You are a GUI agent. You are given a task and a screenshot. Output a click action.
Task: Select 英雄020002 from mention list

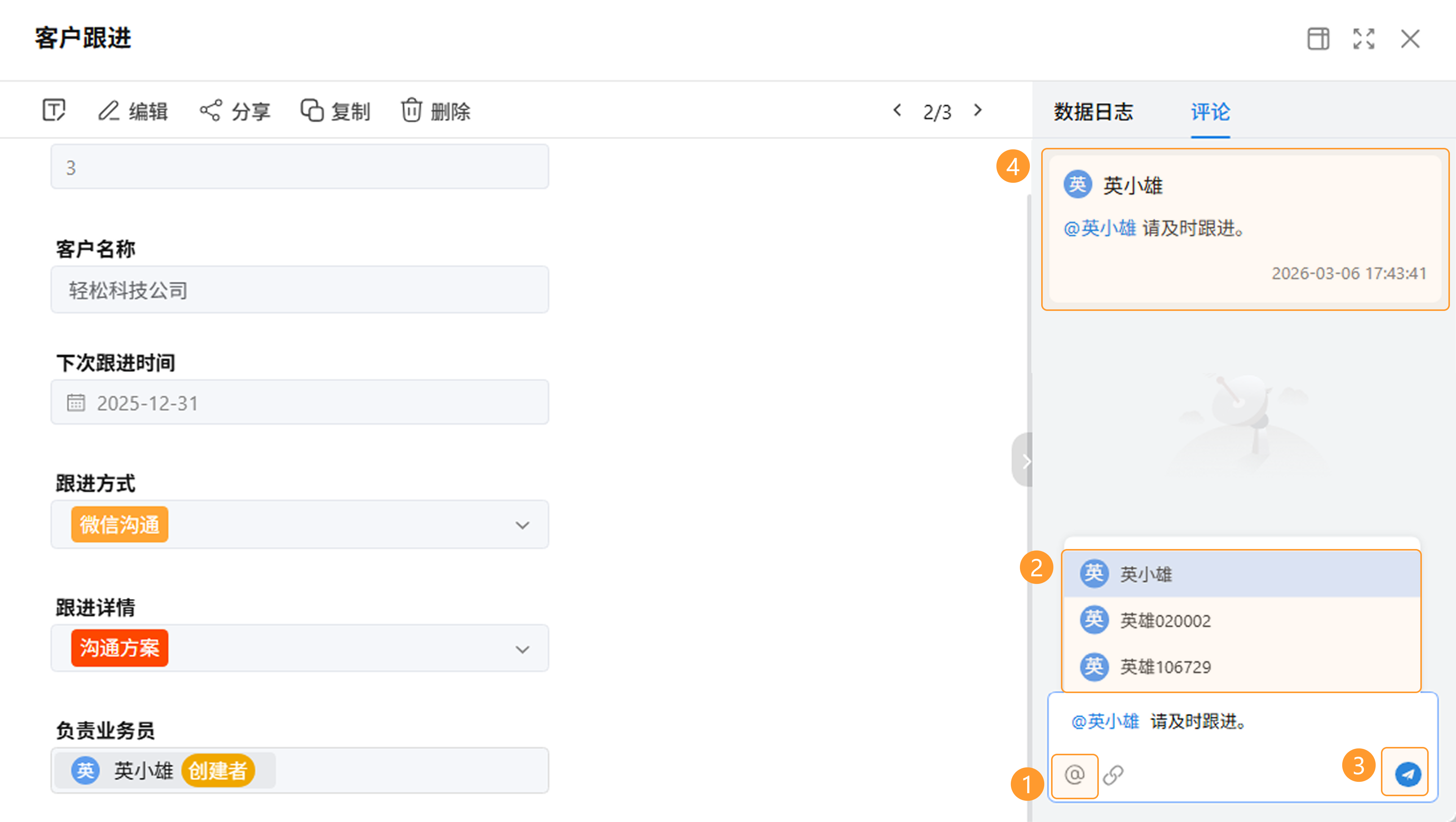click(1164, 621)
